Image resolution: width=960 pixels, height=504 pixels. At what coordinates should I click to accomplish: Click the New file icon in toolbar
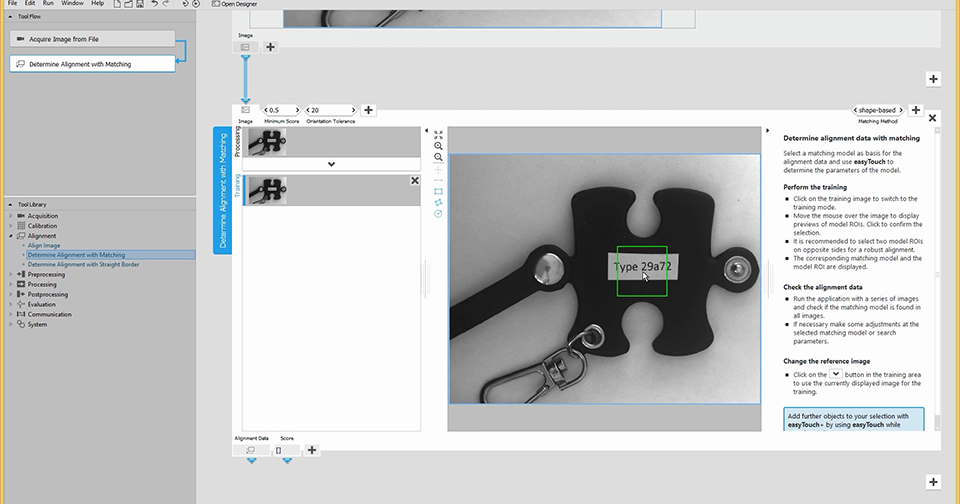coord(117,4)
